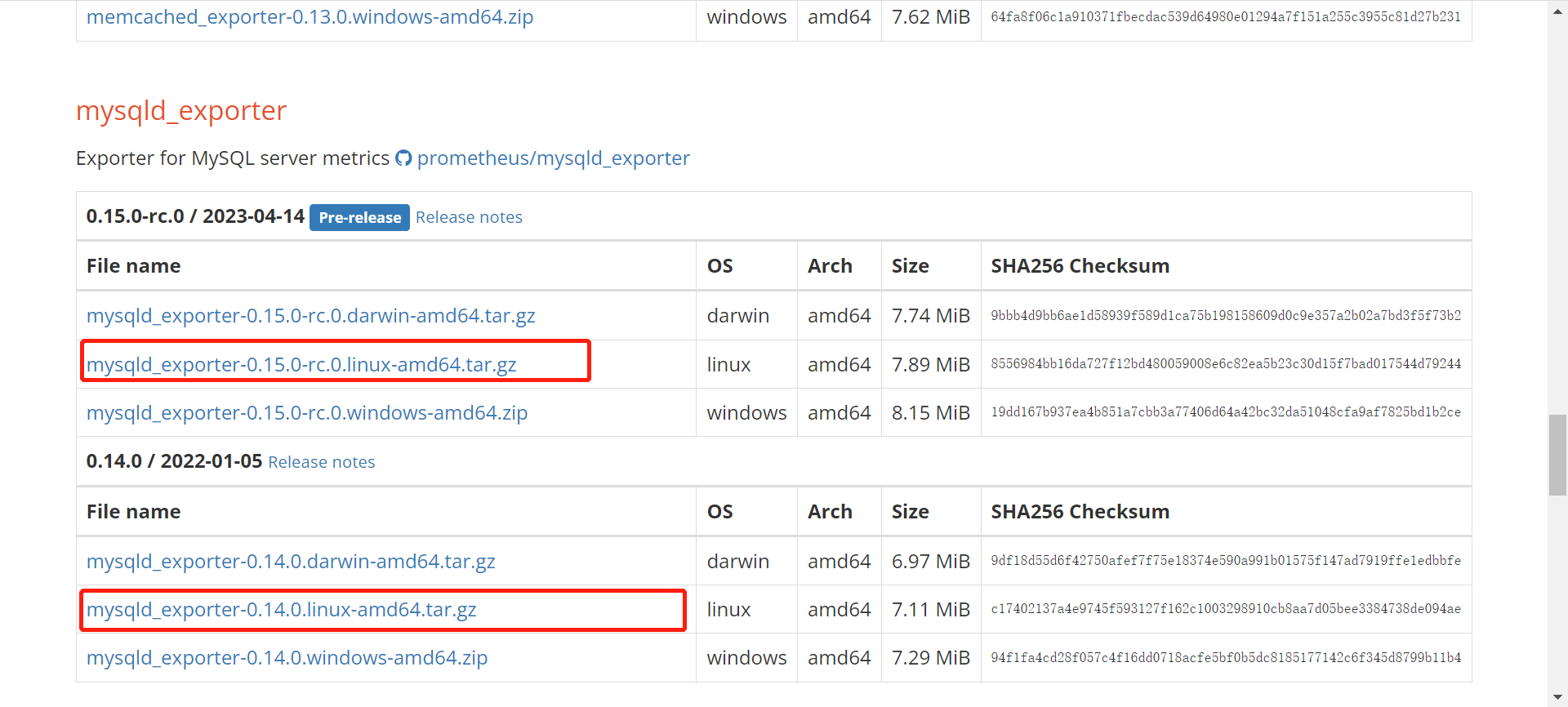The width and height of the screenshot is (1568, 707).
Task: Click the SHA256 checksum for 0.15.0-rc.0 linux
Action: [1226, 364]
